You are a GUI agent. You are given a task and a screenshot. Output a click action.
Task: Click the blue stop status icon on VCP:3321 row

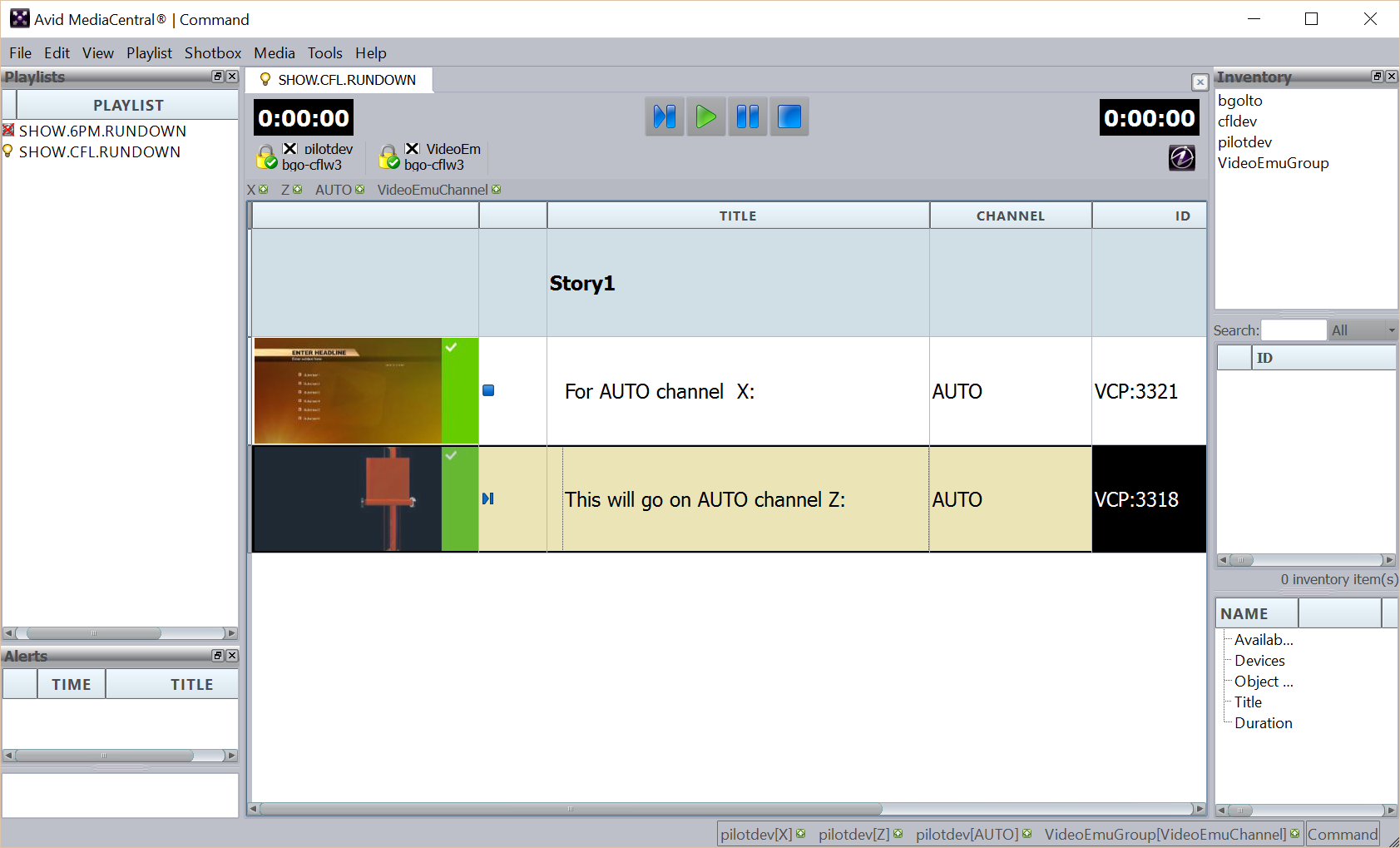[x=488, y=390]
